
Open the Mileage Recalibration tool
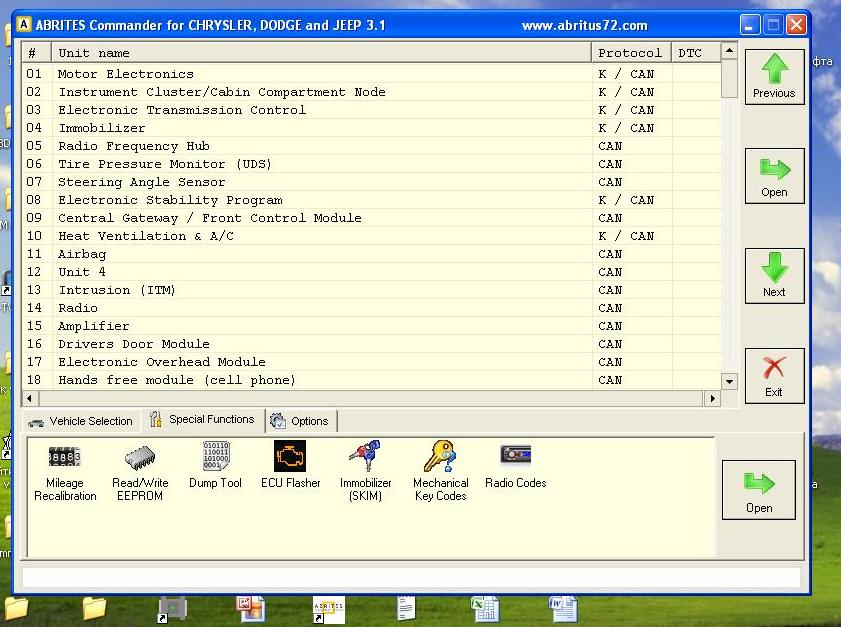coord(65,471)
